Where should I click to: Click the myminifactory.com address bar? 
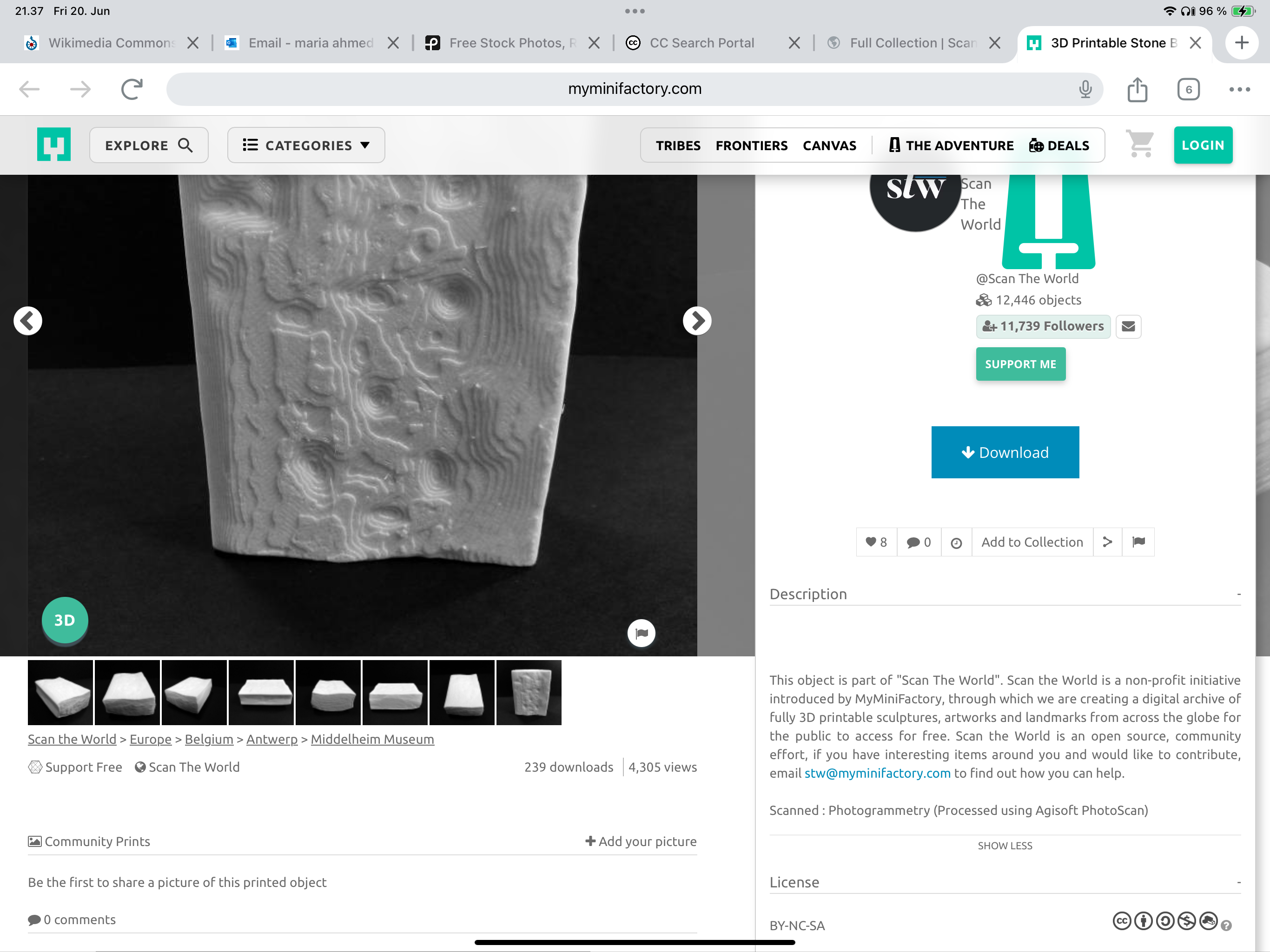[634, 89]
